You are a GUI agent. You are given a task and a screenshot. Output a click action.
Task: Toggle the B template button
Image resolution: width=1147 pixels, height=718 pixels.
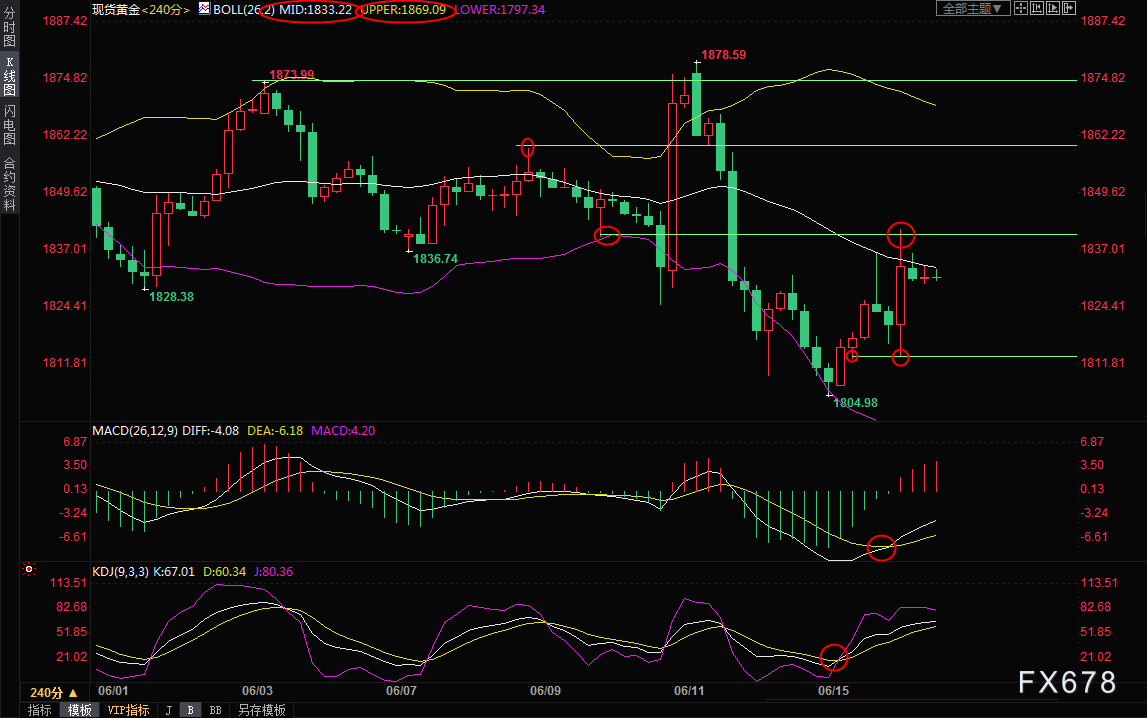coord(190,710)
